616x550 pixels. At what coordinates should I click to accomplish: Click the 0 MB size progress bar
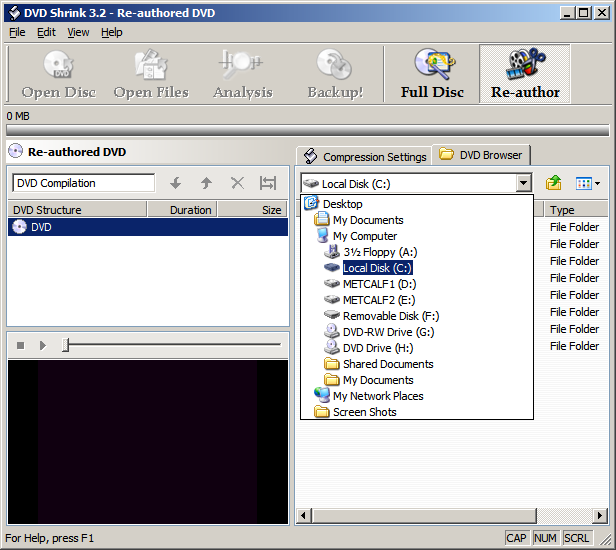pos(308,130)
